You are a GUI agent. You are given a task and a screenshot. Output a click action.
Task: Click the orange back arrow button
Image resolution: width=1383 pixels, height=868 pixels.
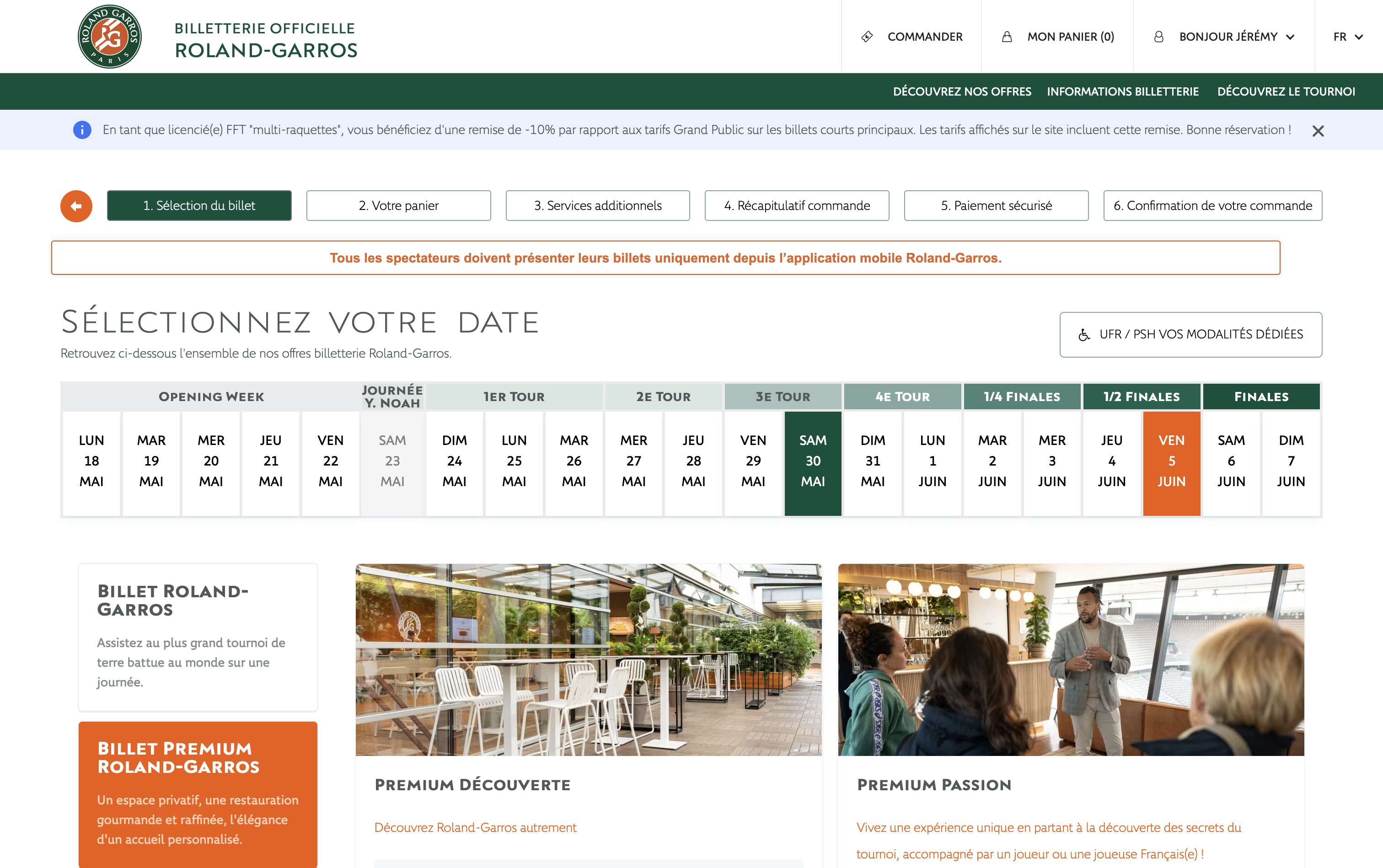(76, 205)
